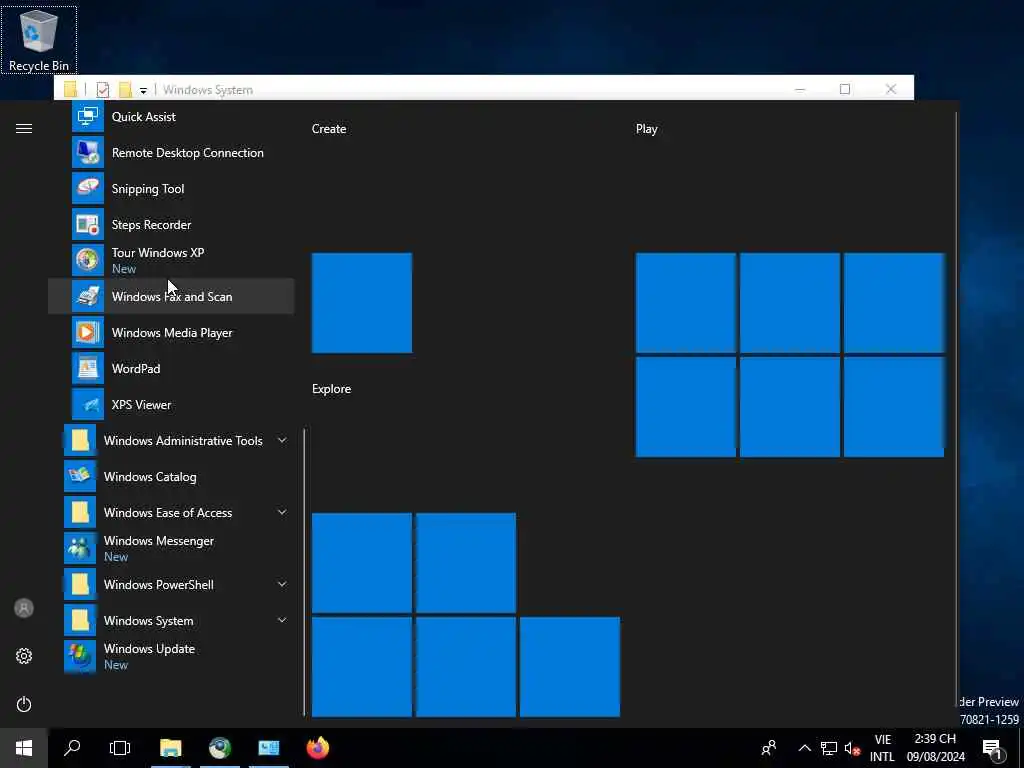Click the Windows System folder icon
The height and width of the screenshot is (768, 1024).
click(x=80, y=620)
